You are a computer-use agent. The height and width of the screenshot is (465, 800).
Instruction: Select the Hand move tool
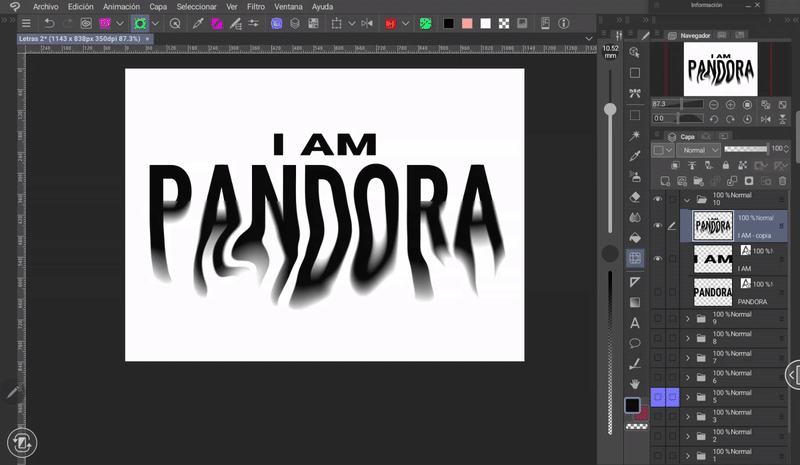click(635, 383)
